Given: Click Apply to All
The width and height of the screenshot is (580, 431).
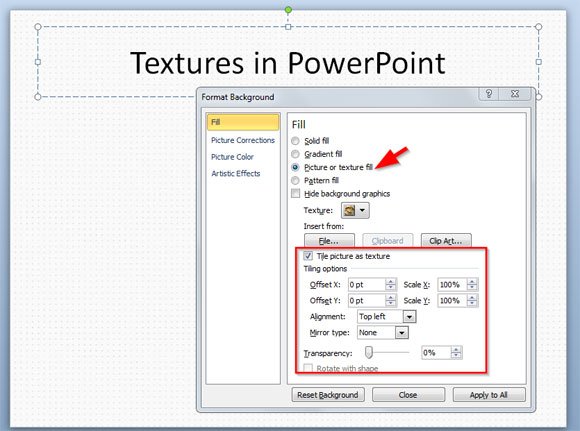Looking at the screenshot, I should point(489,395).
